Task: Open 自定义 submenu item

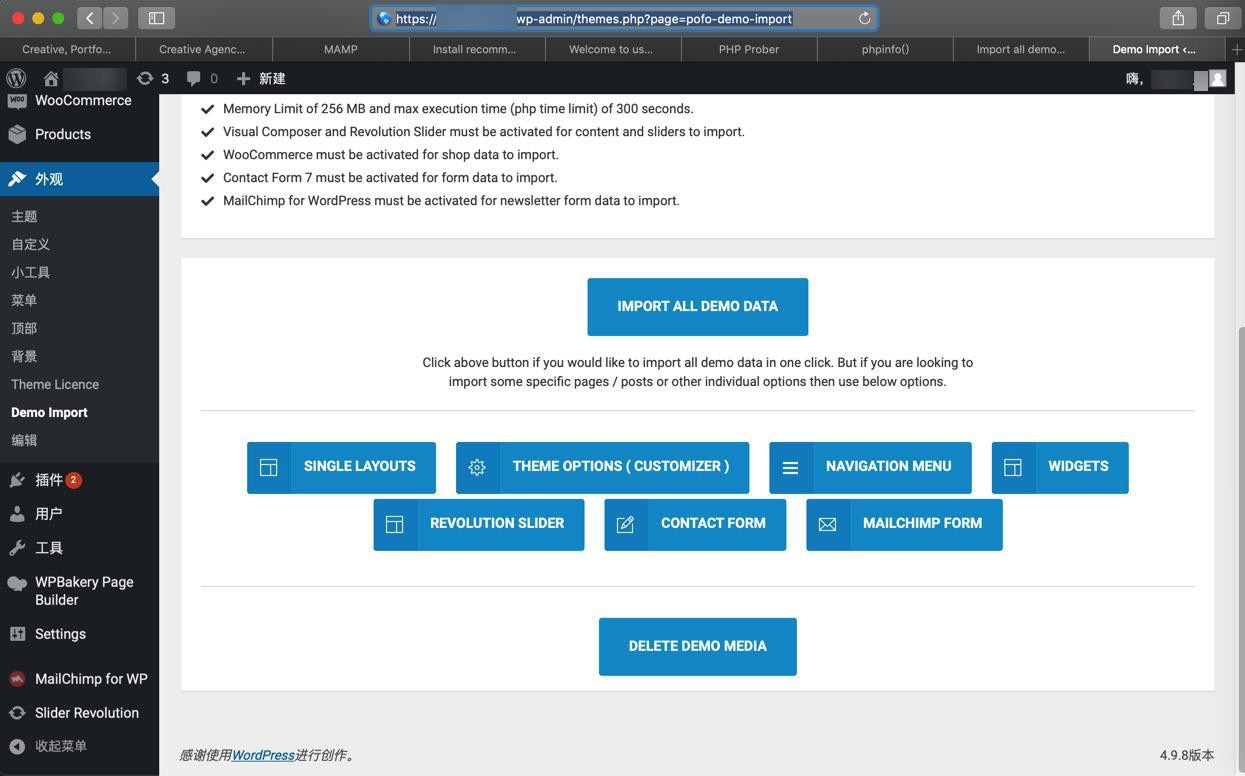Action: (x=30, y=244)
